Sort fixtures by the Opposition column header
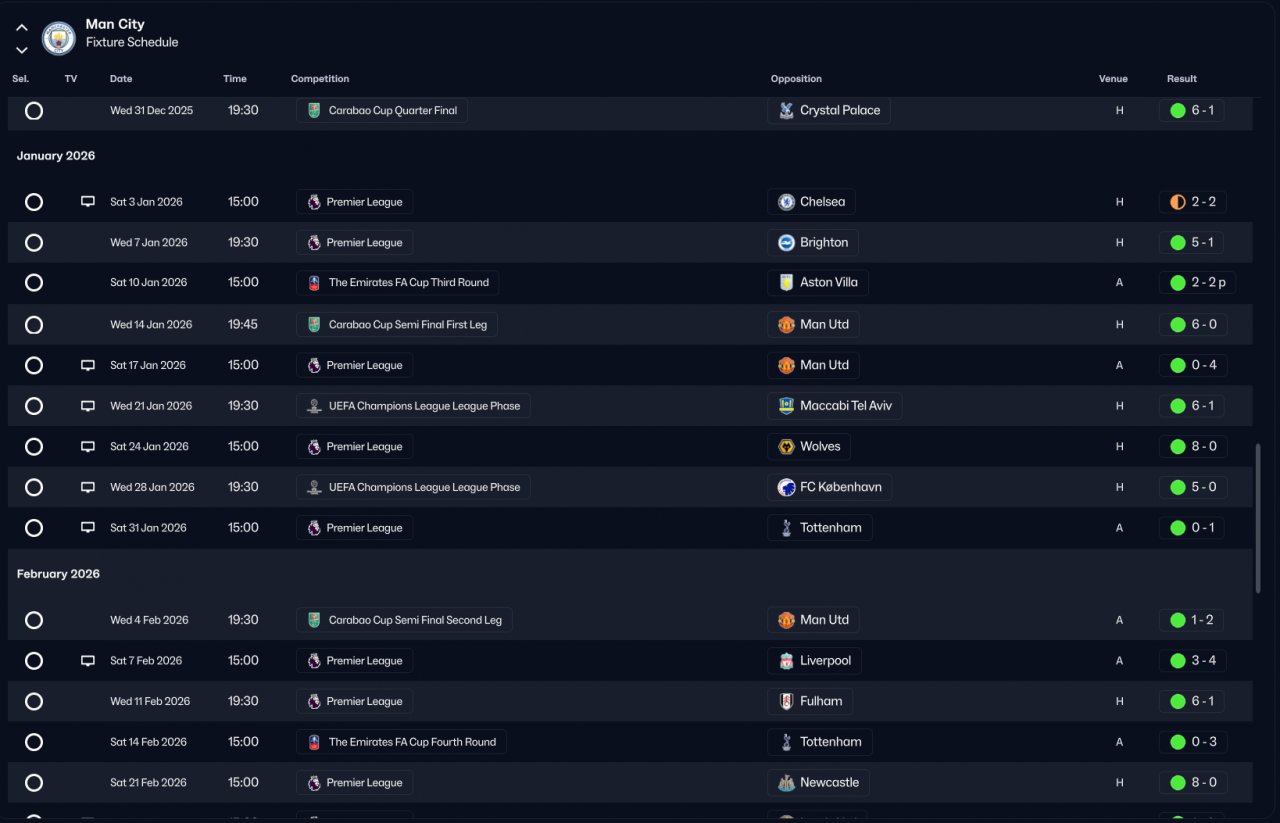 click(796, 79)
